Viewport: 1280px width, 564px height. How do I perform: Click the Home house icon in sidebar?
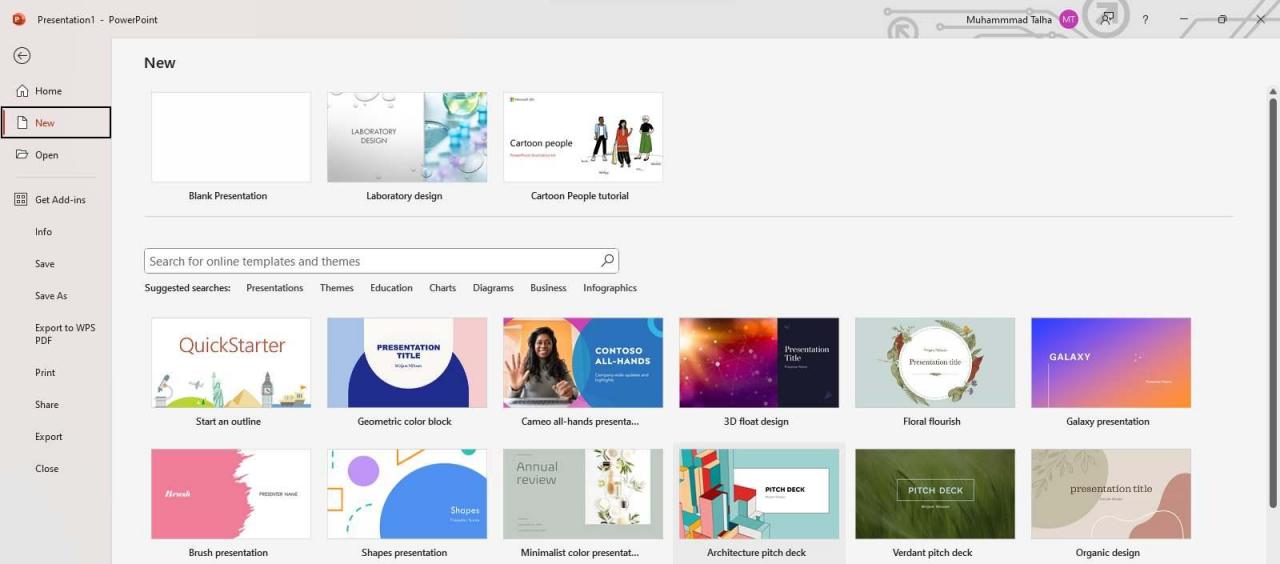[x=22, y=91]
